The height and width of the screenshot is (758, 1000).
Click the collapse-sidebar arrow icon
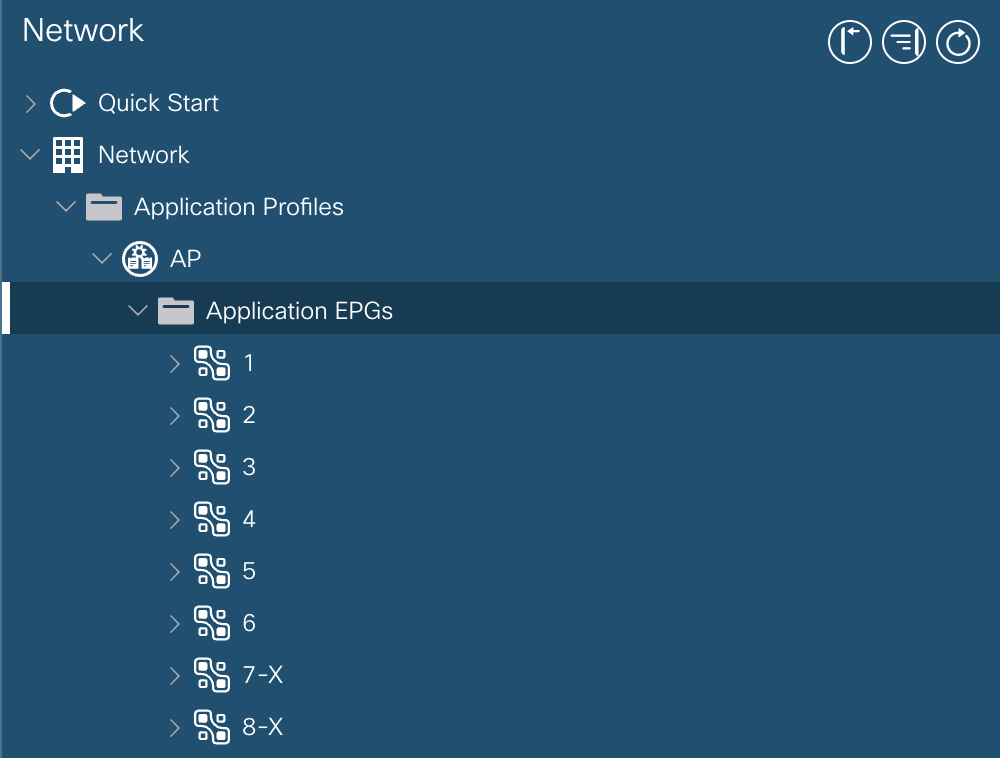[849, 42]
